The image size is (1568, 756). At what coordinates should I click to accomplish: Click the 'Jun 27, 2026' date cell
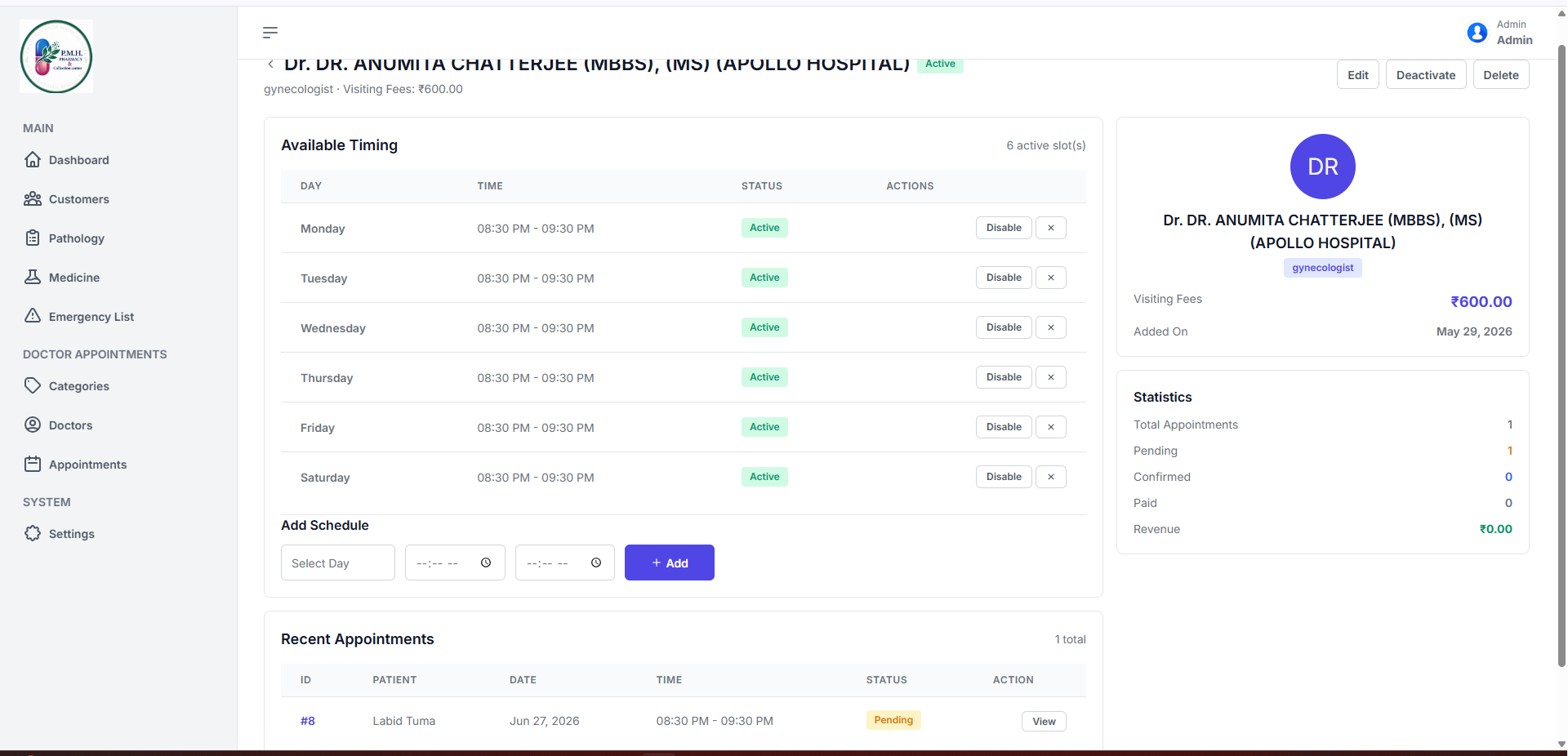pos(545,721)
